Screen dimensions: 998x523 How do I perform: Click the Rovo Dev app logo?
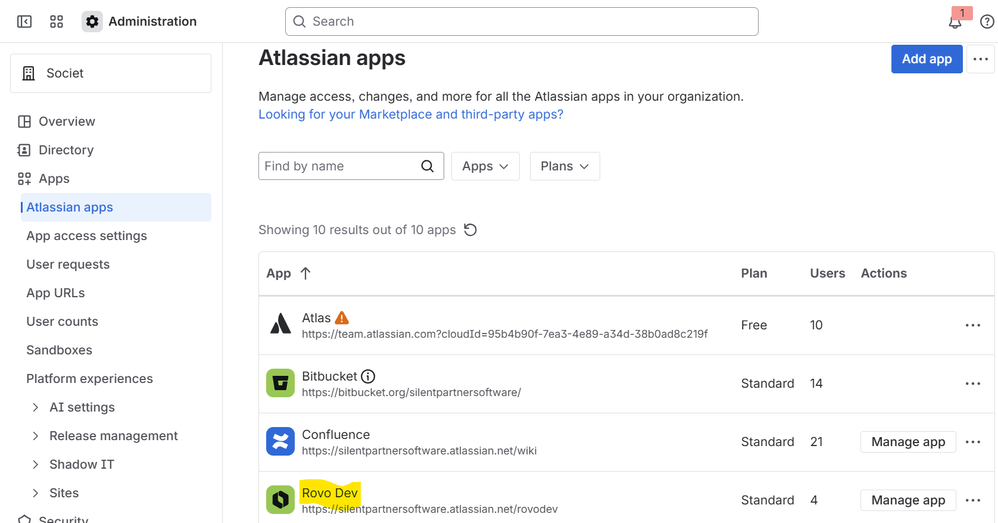pos(280,500)
